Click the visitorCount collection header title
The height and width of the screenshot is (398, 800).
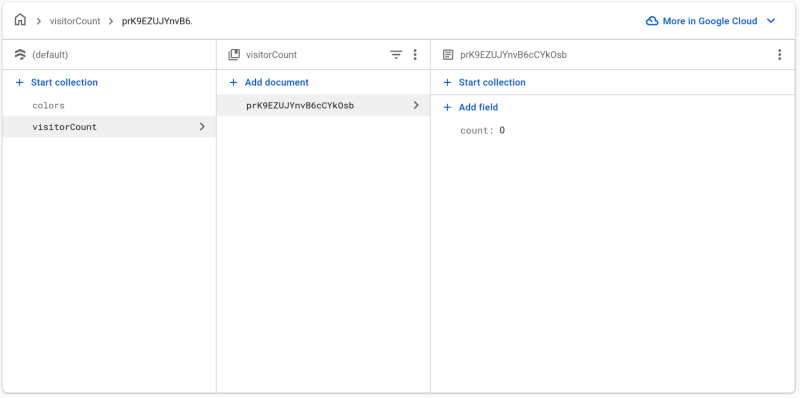[271, 55]
